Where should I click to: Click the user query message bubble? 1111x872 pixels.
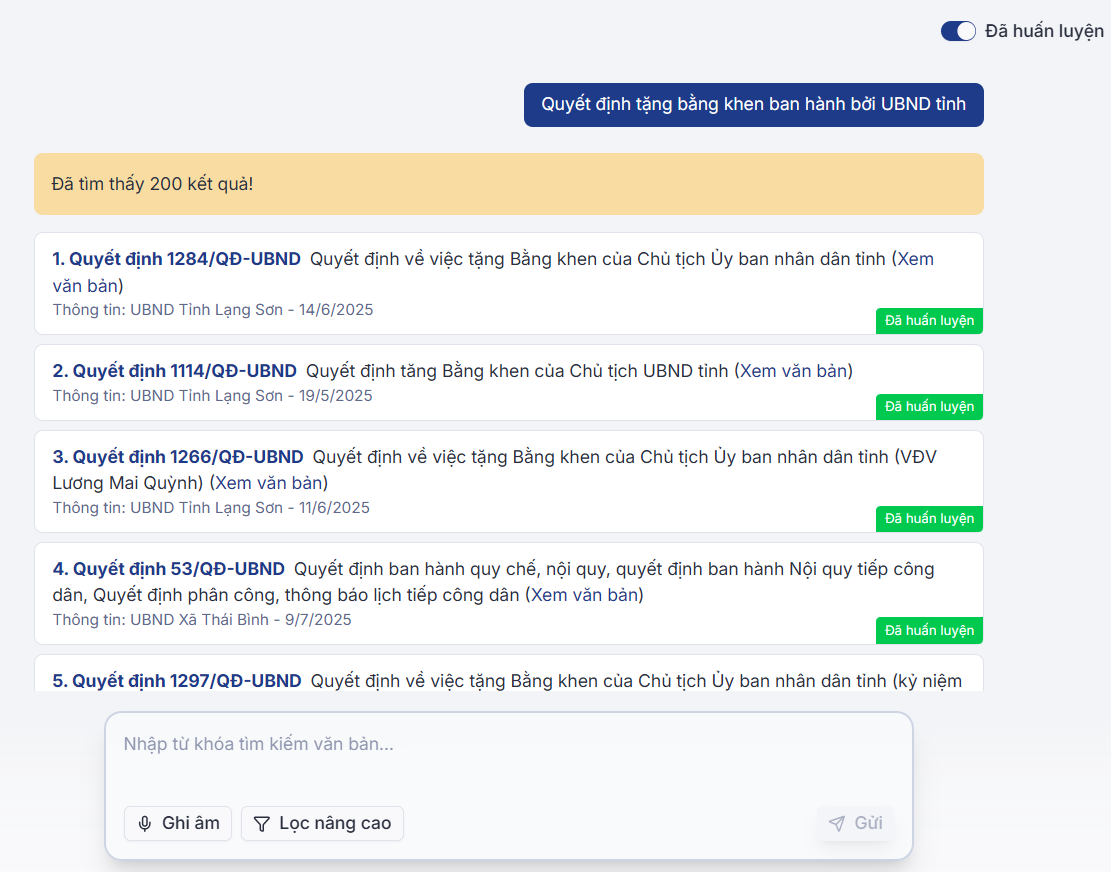753,105
